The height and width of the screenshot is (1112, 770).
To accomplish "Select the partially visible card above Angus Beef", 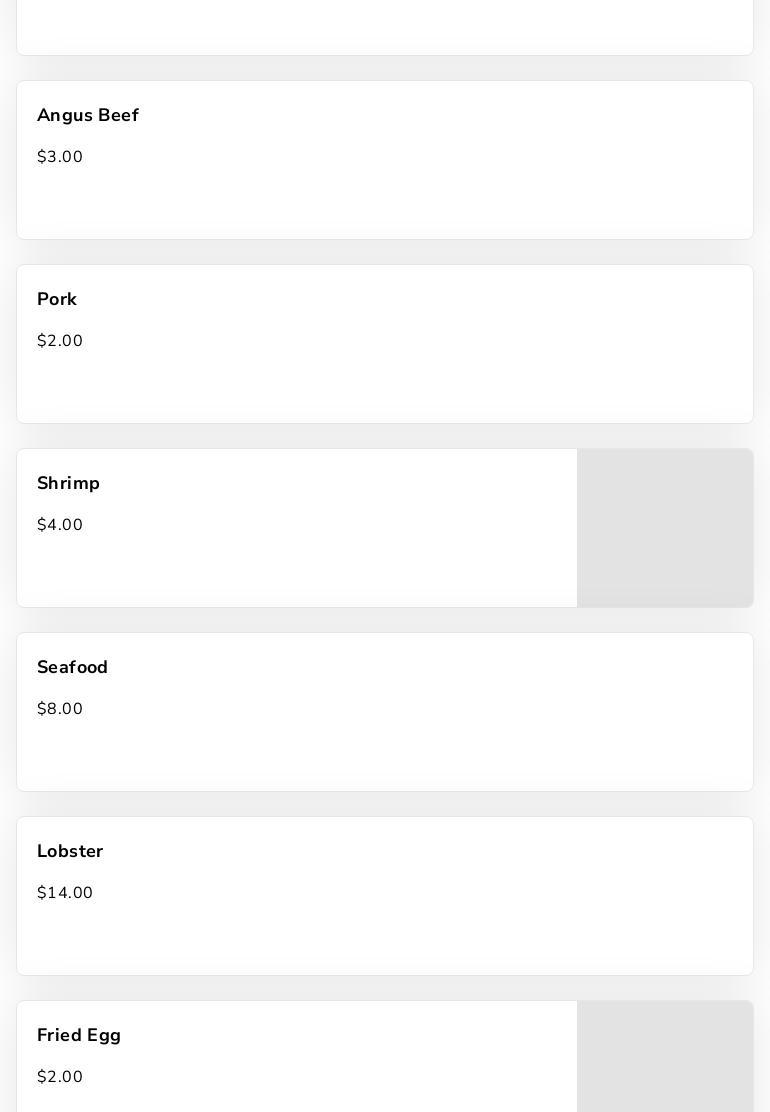I will (x=385, y=27).
